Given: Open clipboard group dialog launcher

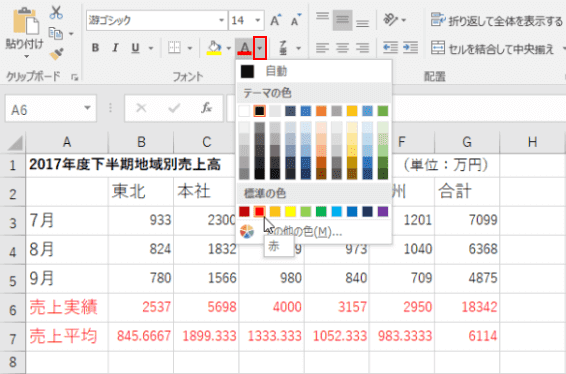Looking at the screenshot, I should (x=75, y=77).
